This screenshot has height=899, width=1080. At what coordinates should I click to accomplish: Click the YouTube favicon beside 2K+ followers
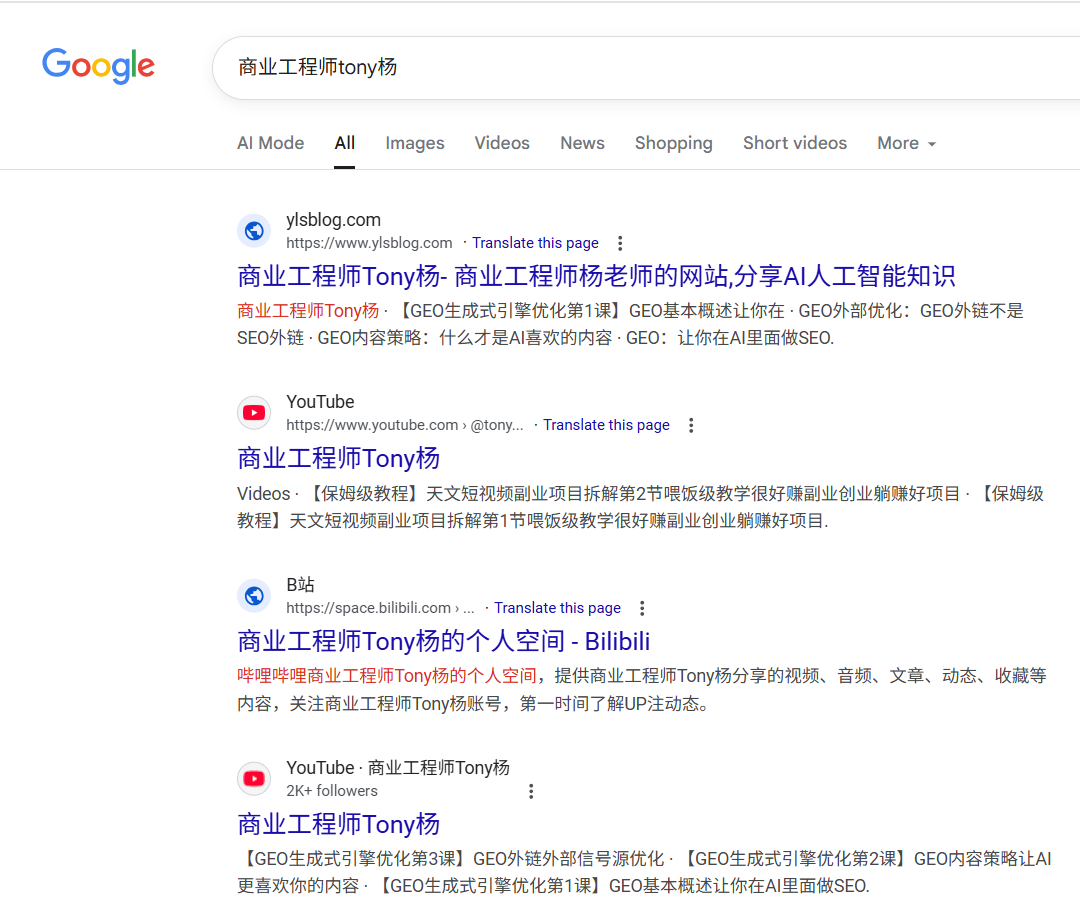tap(254, 779)
